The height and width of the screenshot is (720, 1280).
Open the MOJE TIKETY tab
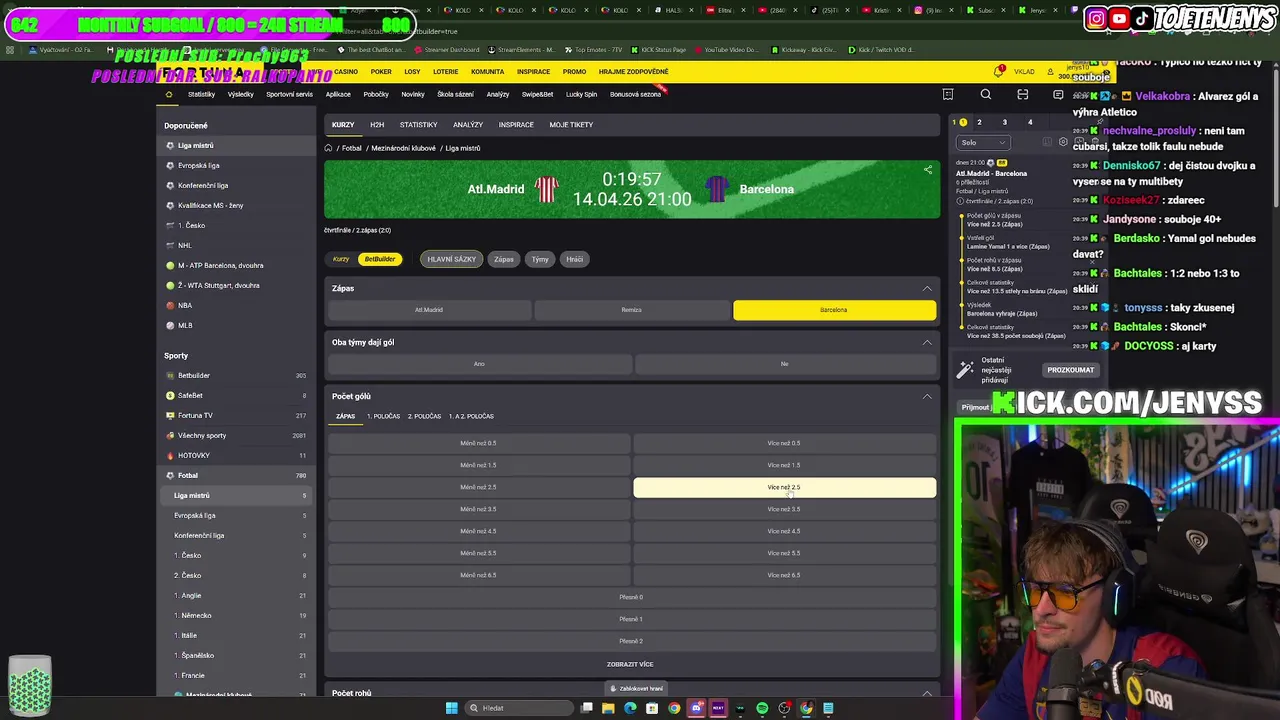[571, 125]
